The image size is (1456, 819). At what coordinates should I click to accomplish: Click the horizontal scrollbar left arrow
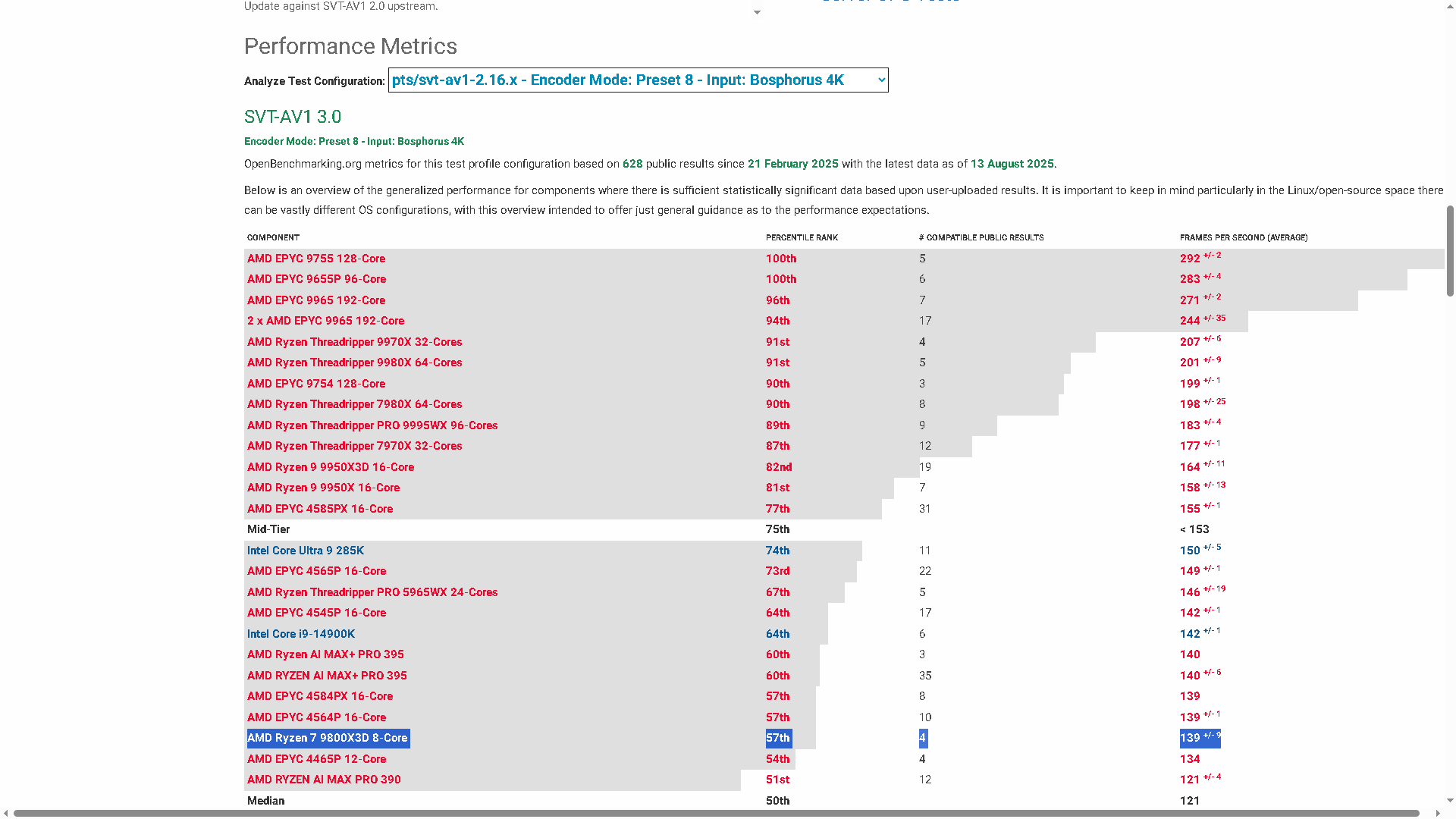pyautogui.click(x=6, y=813)
